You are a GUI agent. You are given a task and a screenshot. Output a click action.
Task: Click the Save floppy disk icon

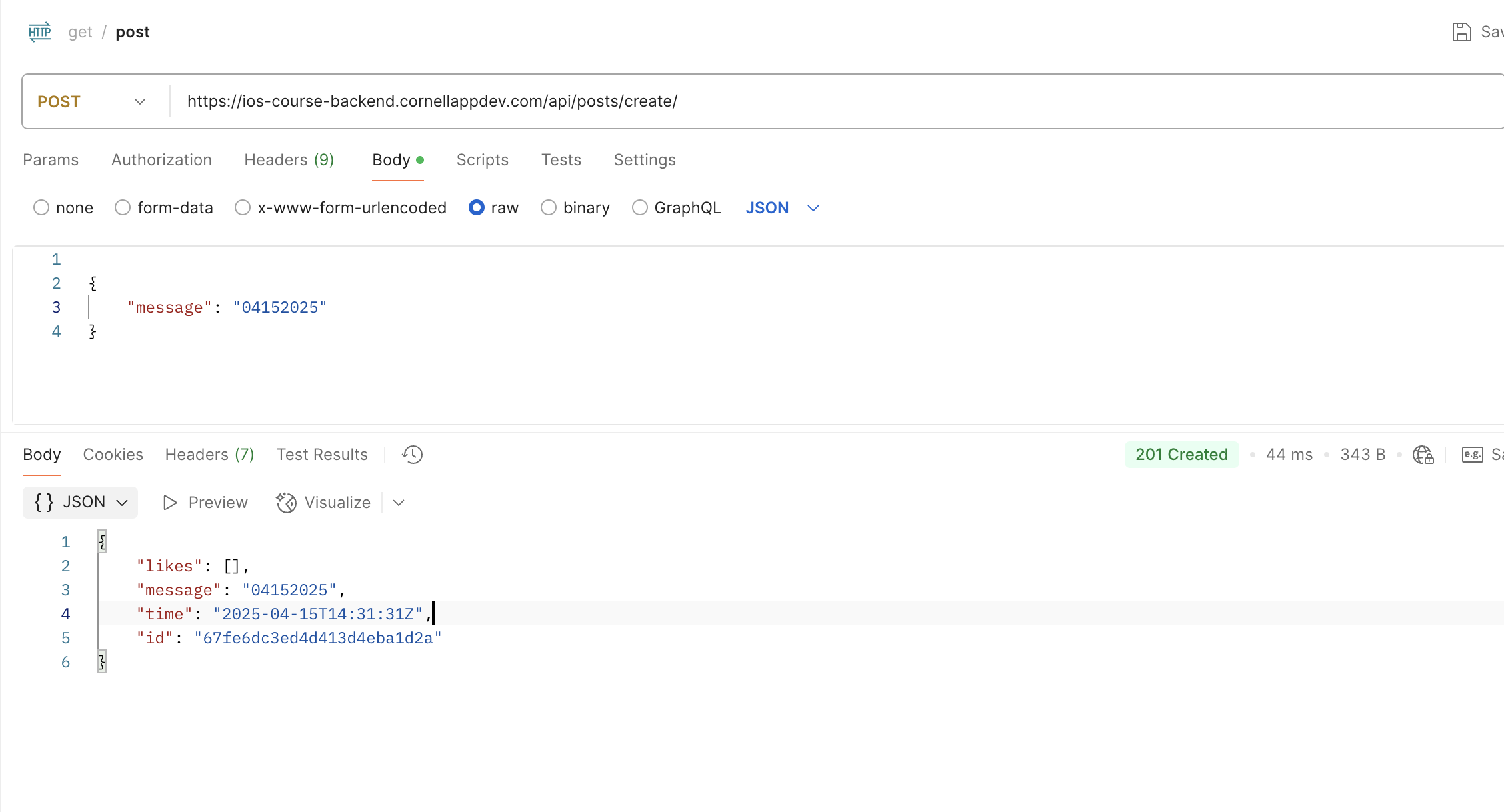(x=1461, y=32)
